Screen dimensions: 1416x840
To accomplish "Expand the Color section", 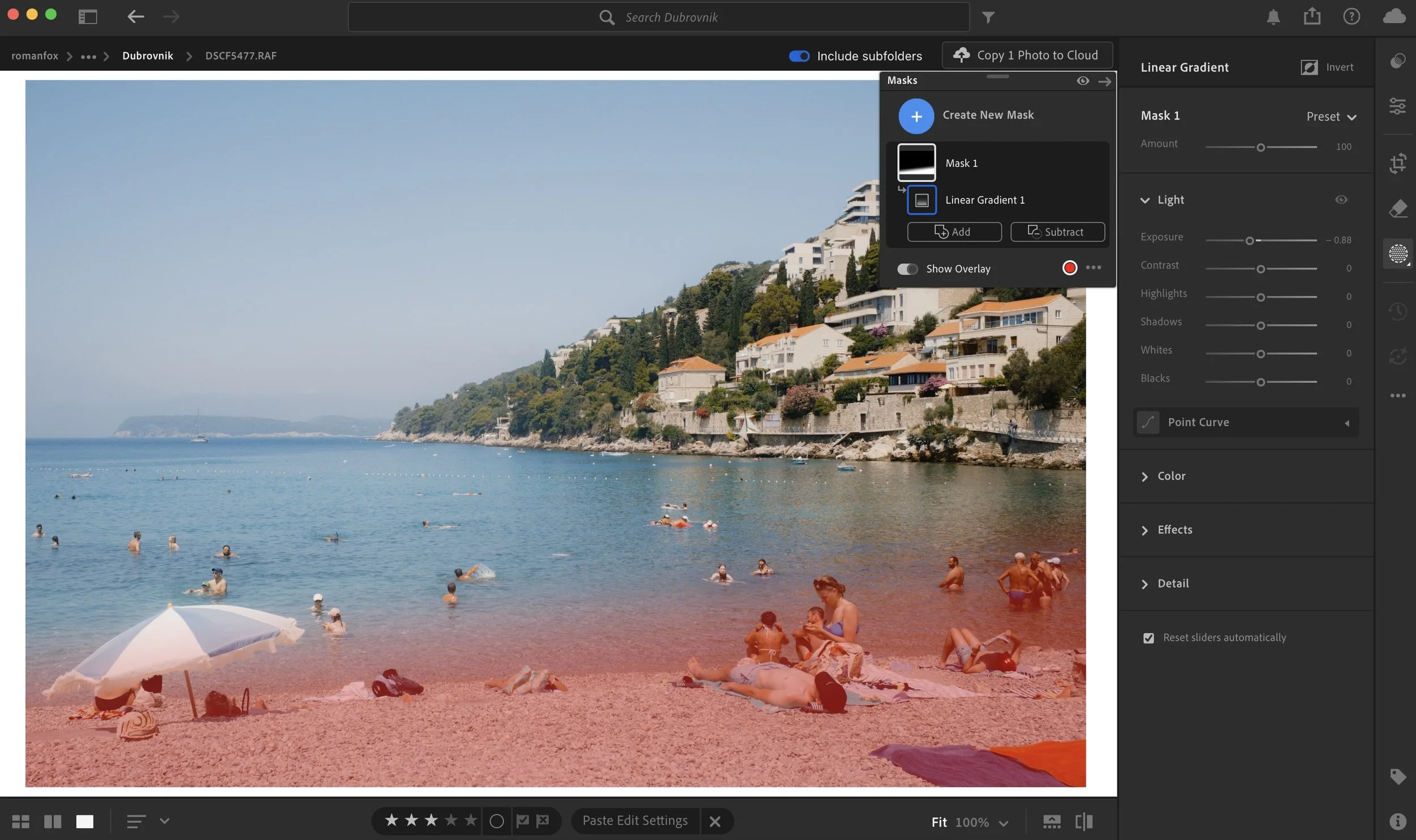I will click(x=1171, y=476).
